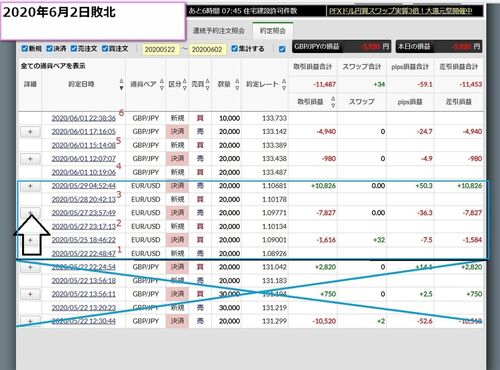Open trade dated 2020/05/27 23:17:13
This screenshot has width=500, height=370.
tap(84, 226)
